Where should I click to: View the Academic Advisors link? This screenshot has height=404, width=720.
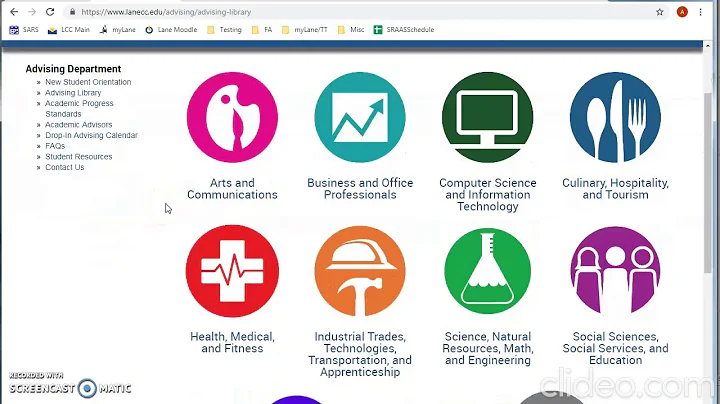point(79,124)
